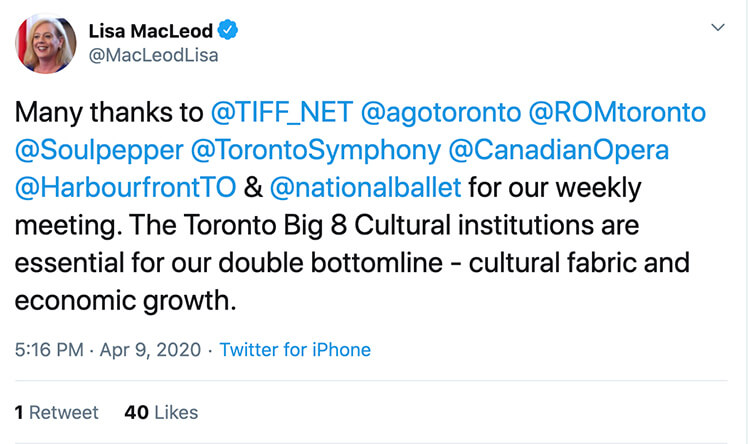Click the tweet body text

[330, 225]
